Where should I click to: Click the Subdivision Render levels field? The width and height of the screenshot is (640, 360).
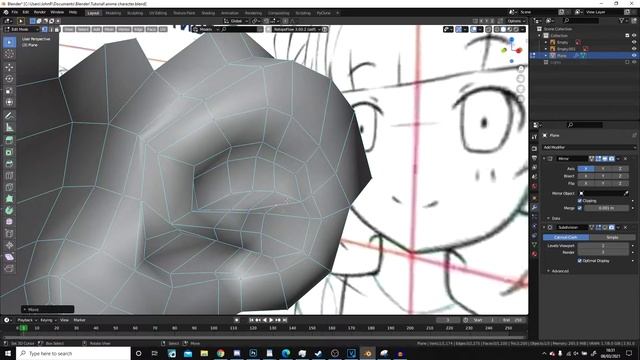pyautogui.click(x=603, y=252)
